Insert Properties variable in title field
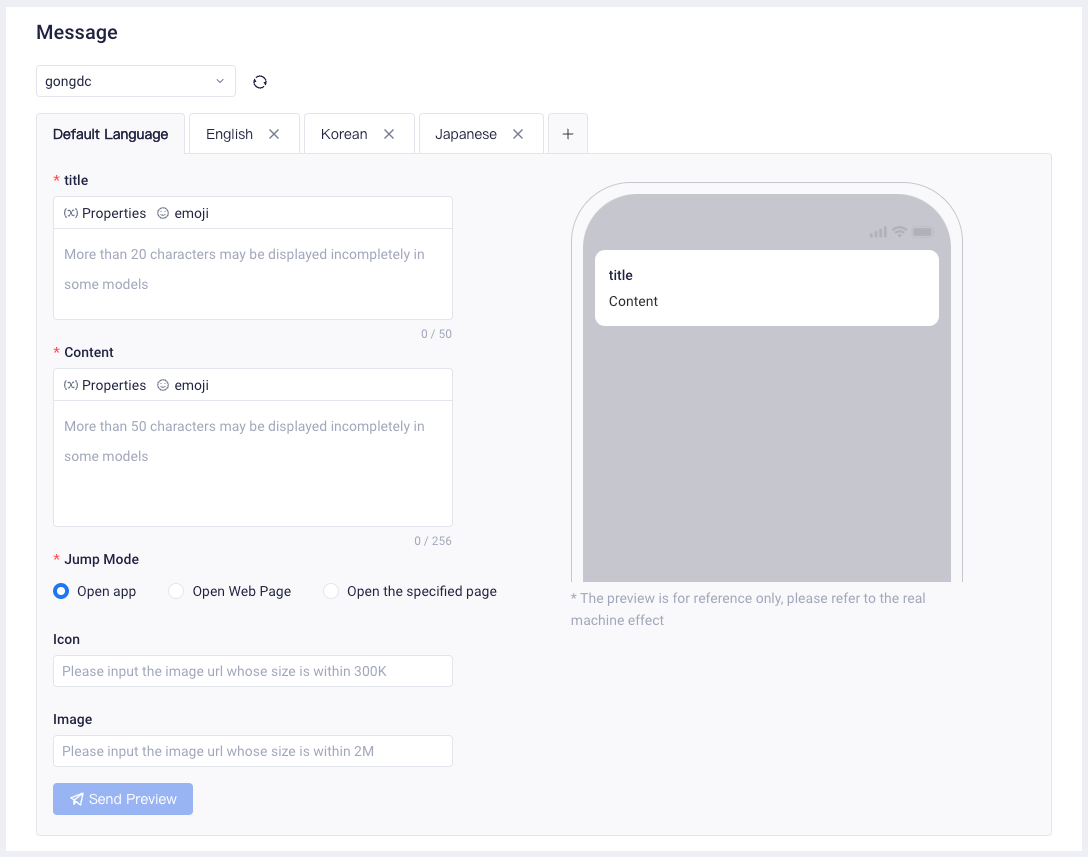1088x857 pixels. click(x=105, y=213)
